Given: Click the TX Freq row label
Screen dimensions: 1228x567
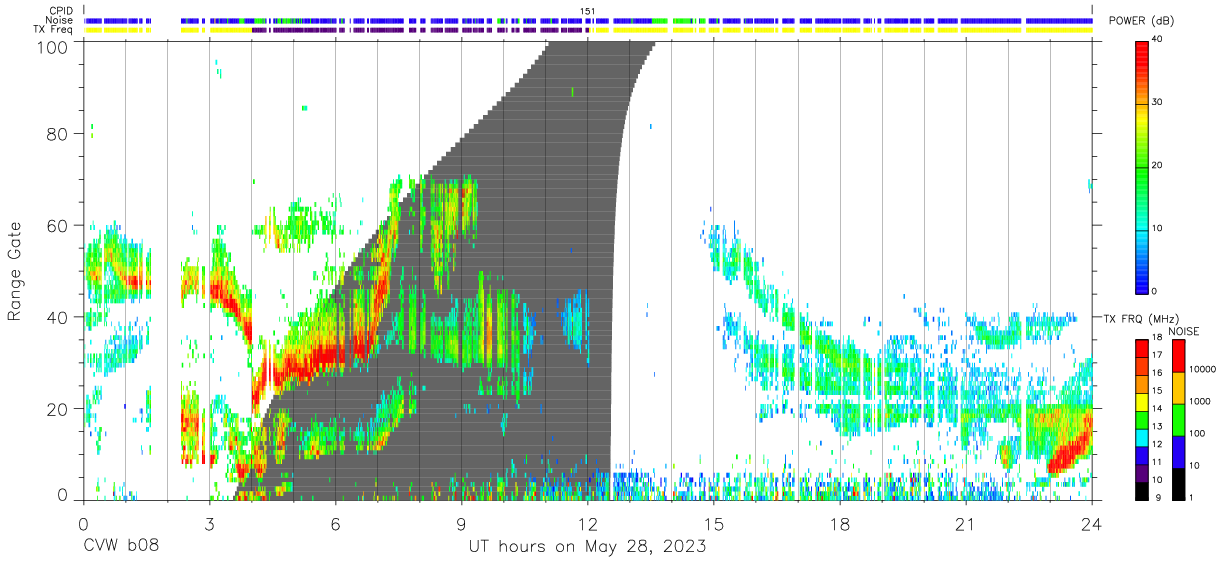Looking at the screenshot, I should click(x=53, y=29).
